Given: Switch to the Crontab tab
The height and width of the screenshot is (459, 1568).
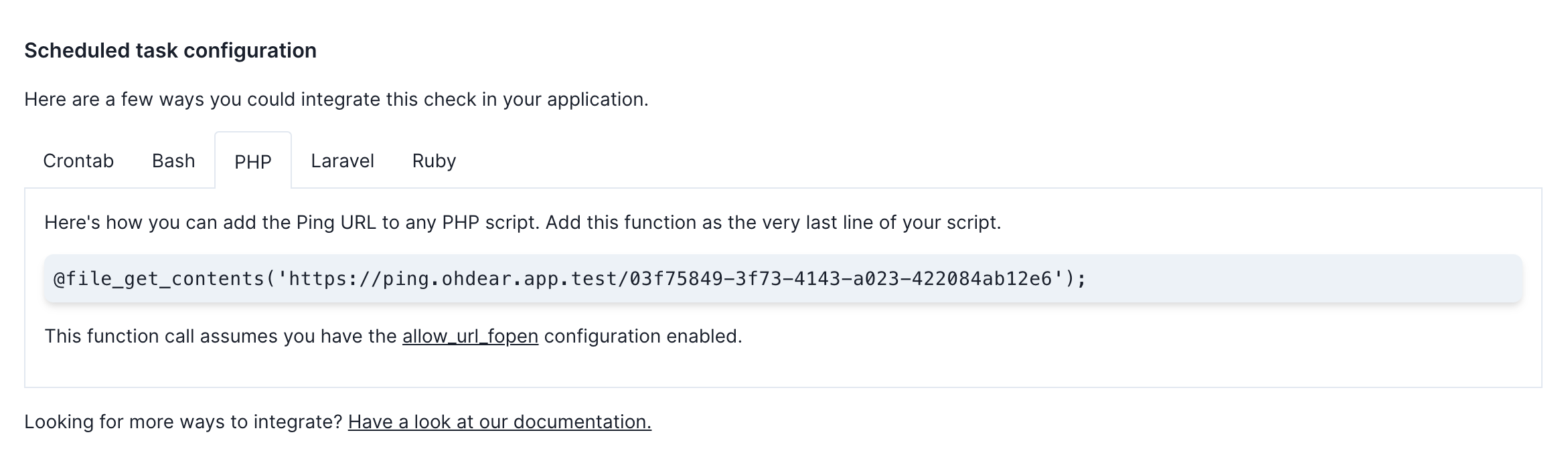Looking at the screenshot, I should click(78, 161).
